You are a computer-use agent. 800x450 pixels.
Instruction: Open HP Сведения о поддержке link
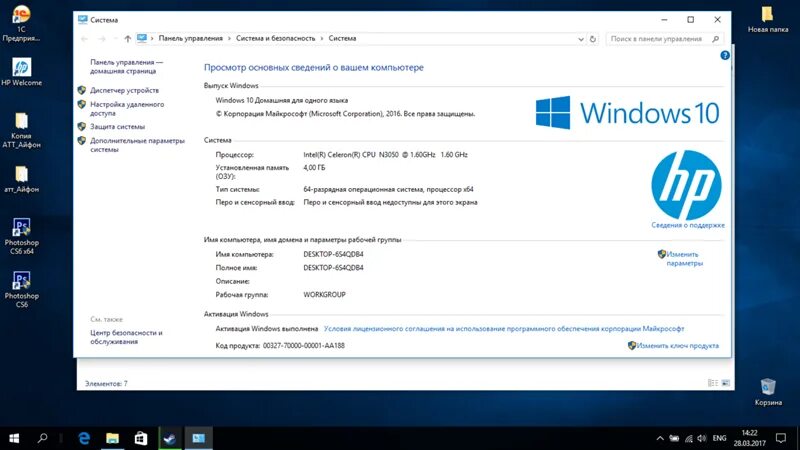(x=688, y=225)
